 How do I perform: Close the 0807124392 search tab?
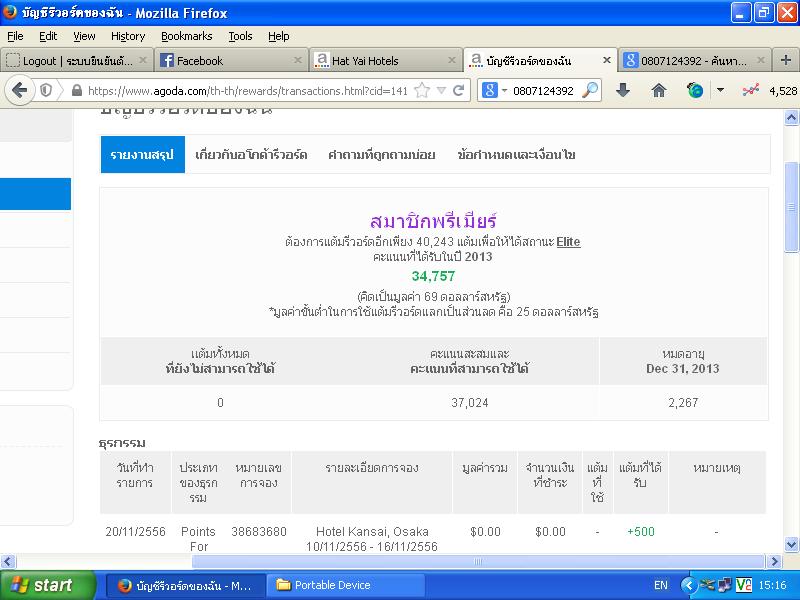click(x=761, y=60)
